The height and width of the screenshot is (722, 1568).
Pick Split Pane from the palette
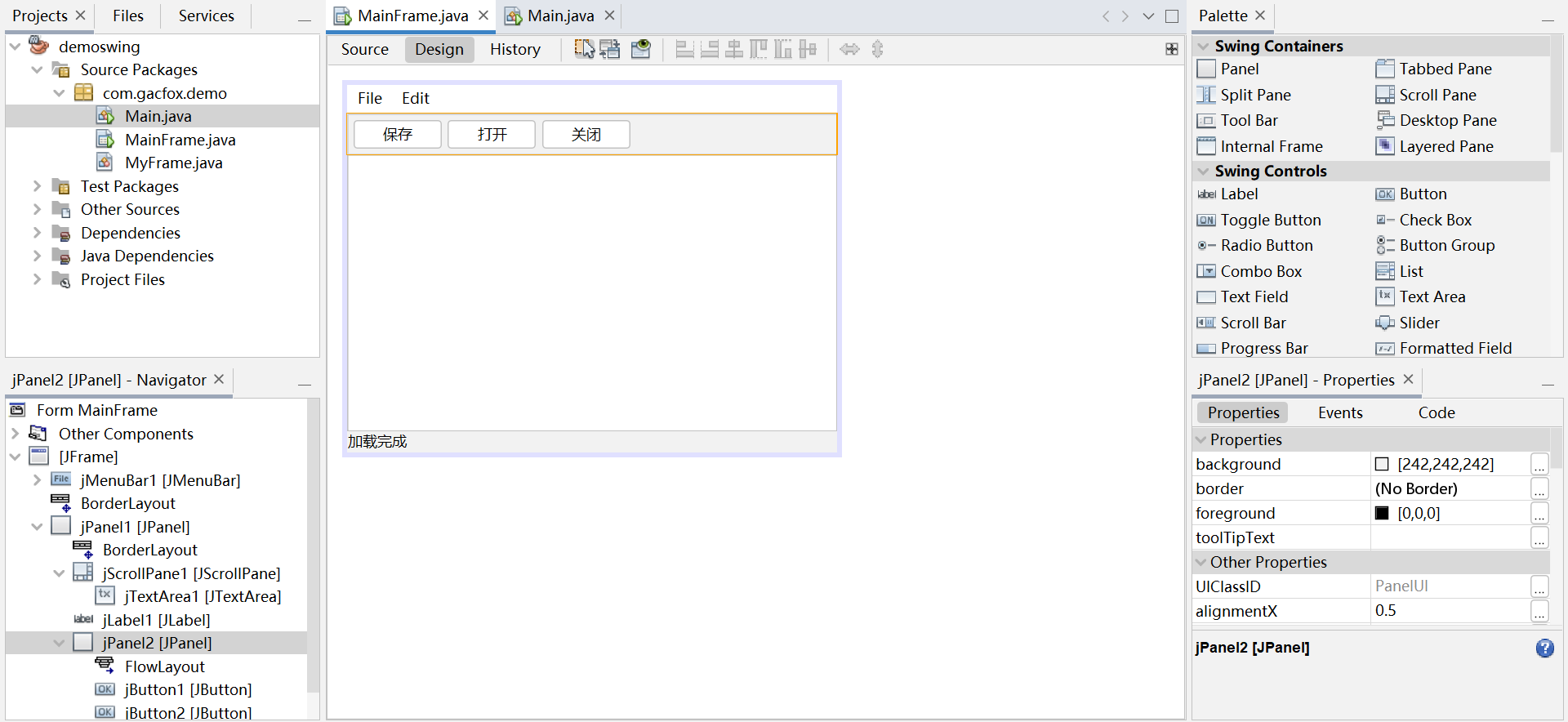click(x=1244, y=95)
